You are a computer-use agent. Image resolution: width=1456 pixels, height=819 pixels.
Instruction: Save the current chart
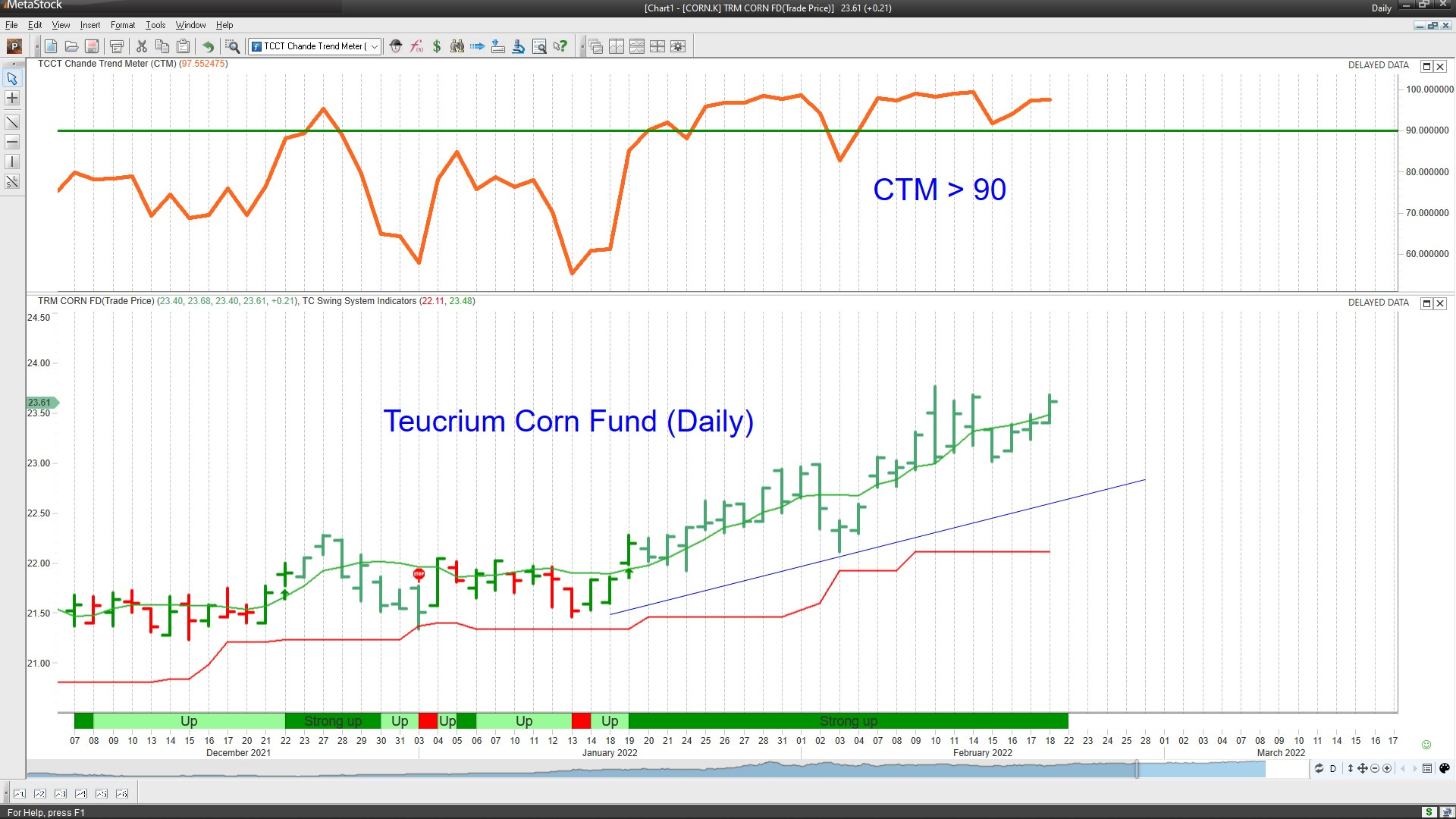pos(92,46)
